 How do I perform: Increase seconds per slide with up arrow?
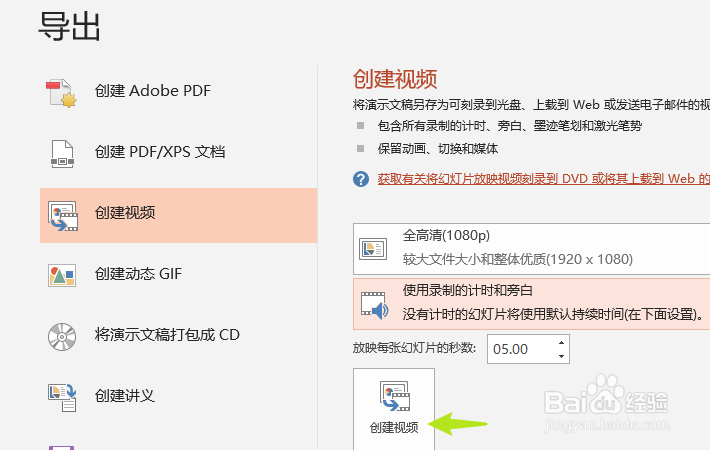[x=561, y=342]
